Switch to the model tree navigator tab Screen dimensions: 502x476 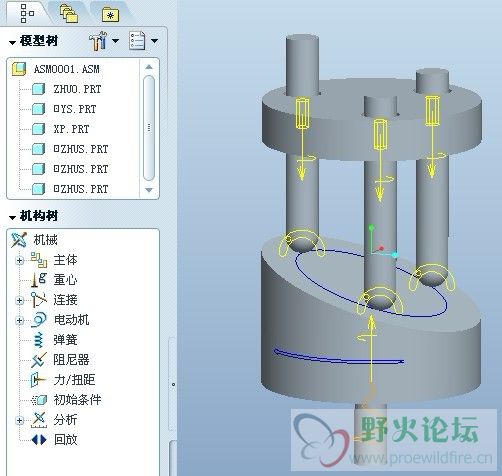(x=27, y=13)
